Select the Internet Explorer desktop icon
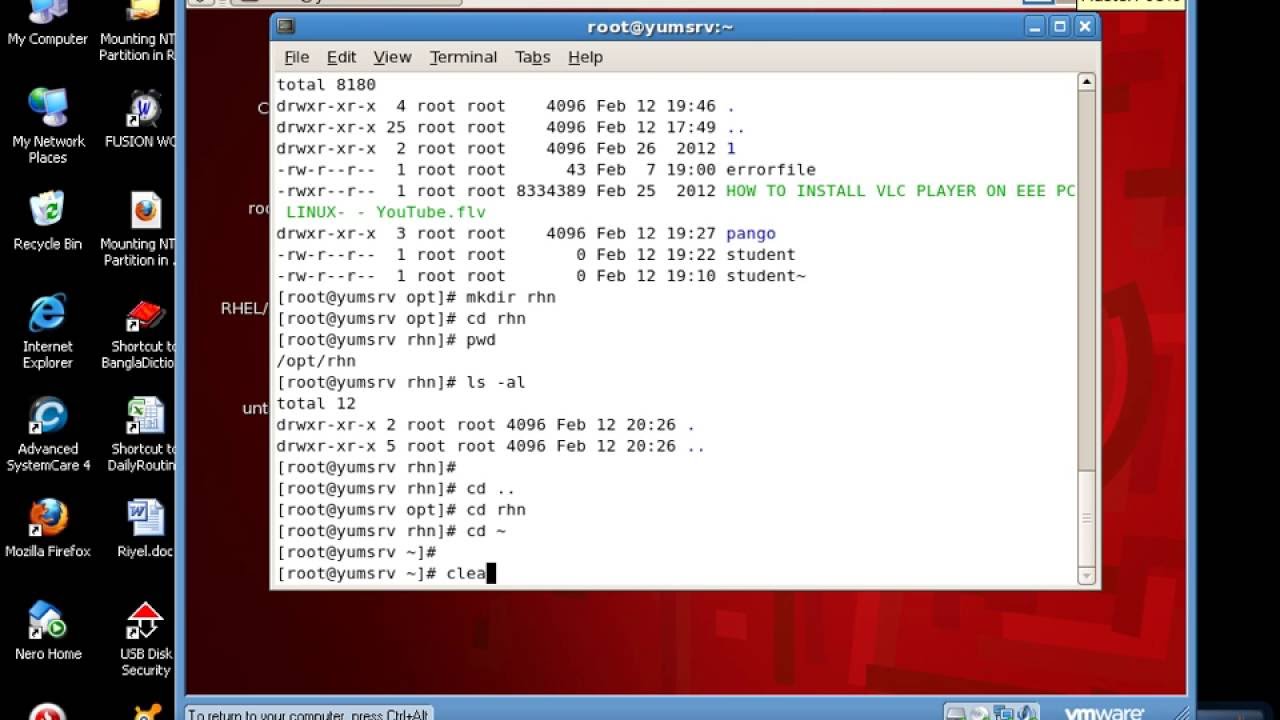Screen dimensions: 1280x720 tap(47, 331)
